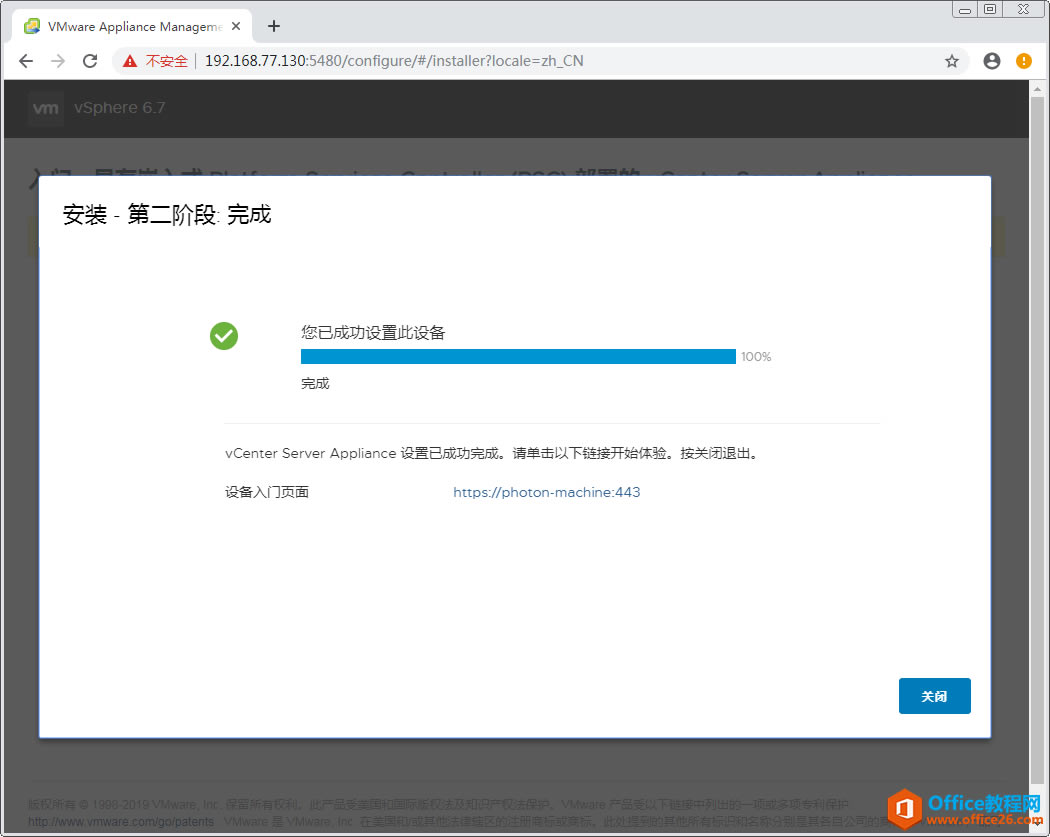Click the vCenter Server Appliance completion message

(x=492, y=453)
